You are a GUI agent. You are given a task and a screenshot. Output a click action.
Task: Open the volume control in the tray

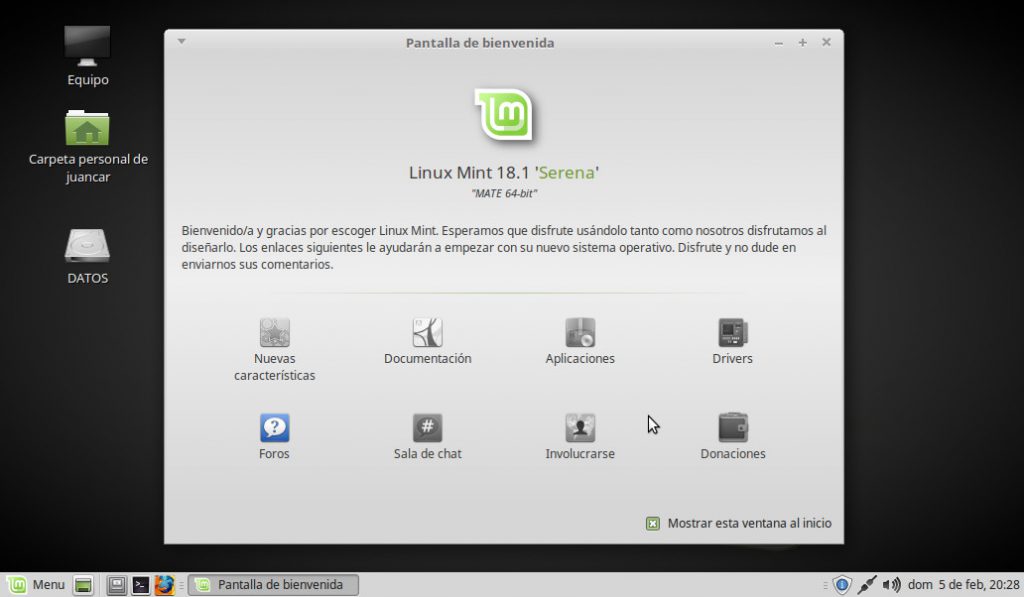coord(892,585)
